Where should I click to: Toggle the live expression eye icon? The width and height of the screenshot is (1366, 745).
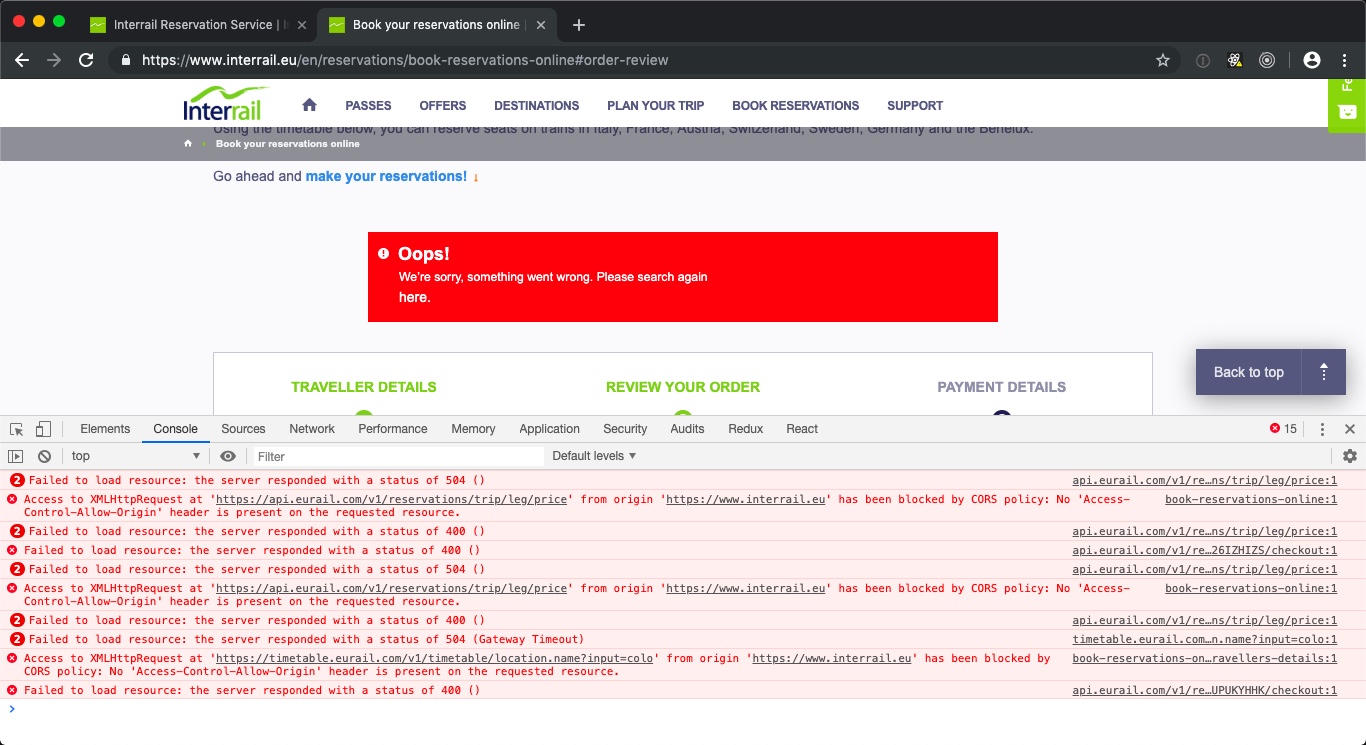pos(228,456)
